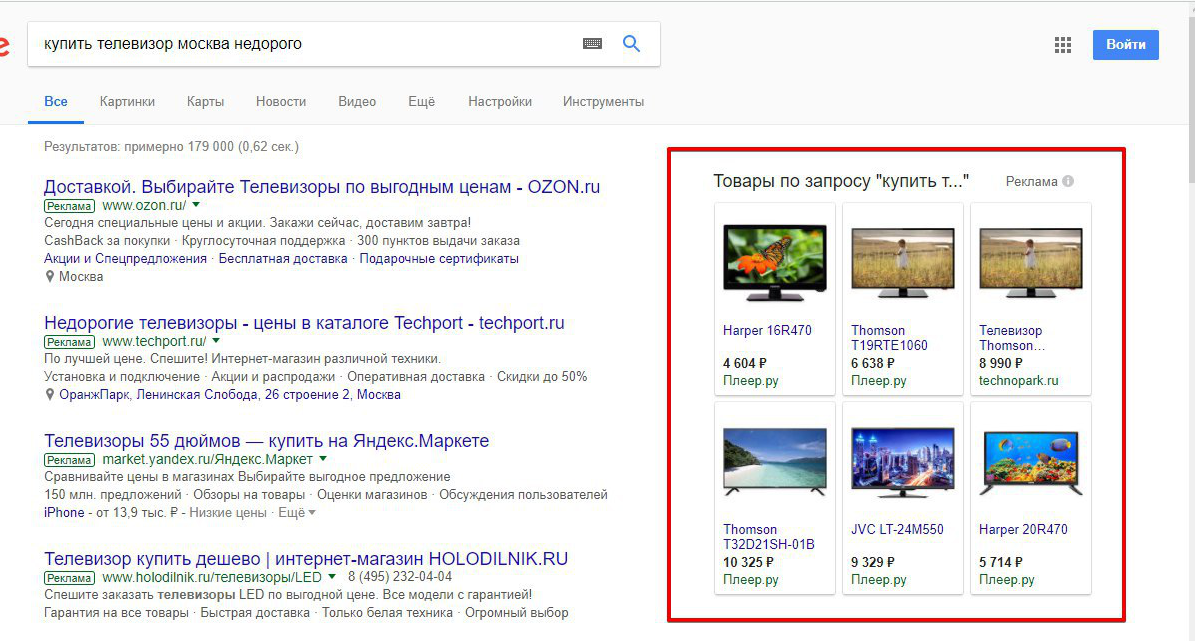Click the Подарочные сертификаты sitelink
1195x641 pixels.
point(439,259)
